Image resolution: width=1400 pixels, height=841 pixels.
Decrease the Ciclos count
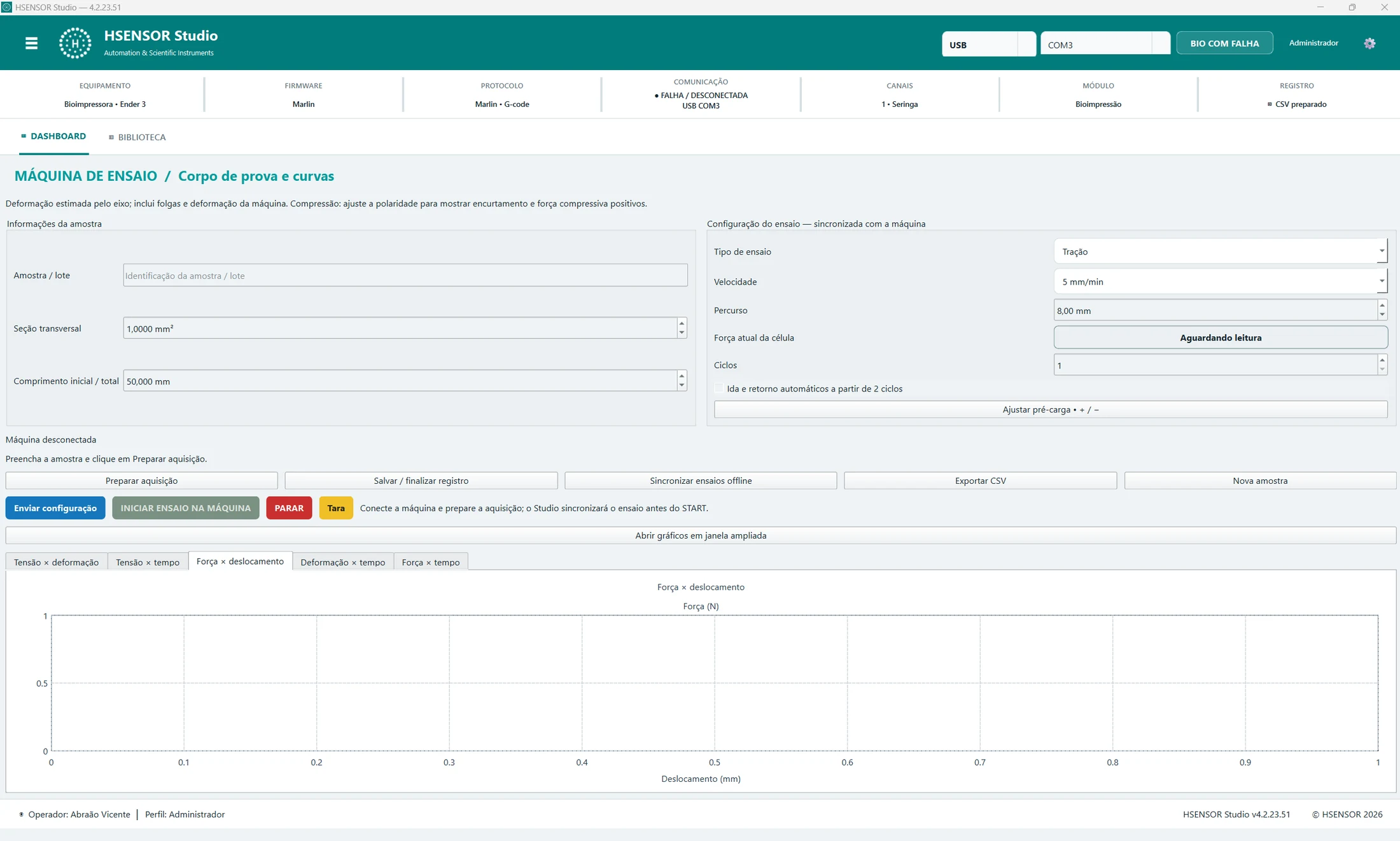pos(1382,370)
